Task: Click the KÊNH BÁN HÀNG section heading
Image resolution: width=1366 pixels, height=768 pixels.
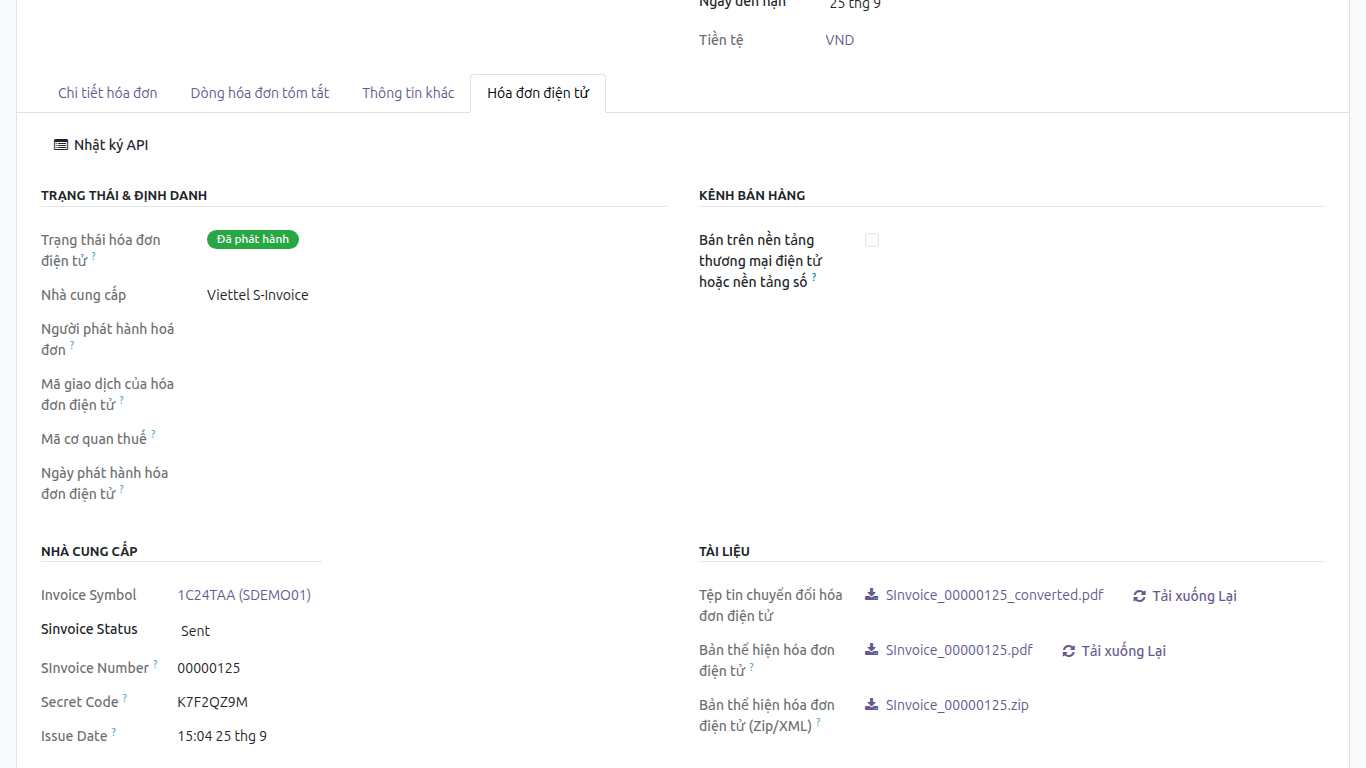Action: pos(752,195)
